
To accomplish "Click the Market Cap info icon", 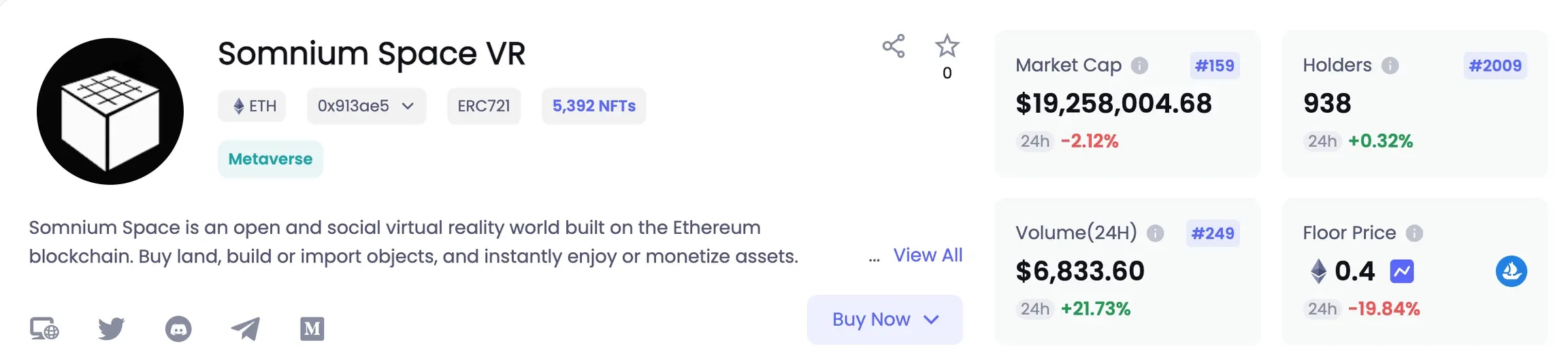I will coord(1139,65).
